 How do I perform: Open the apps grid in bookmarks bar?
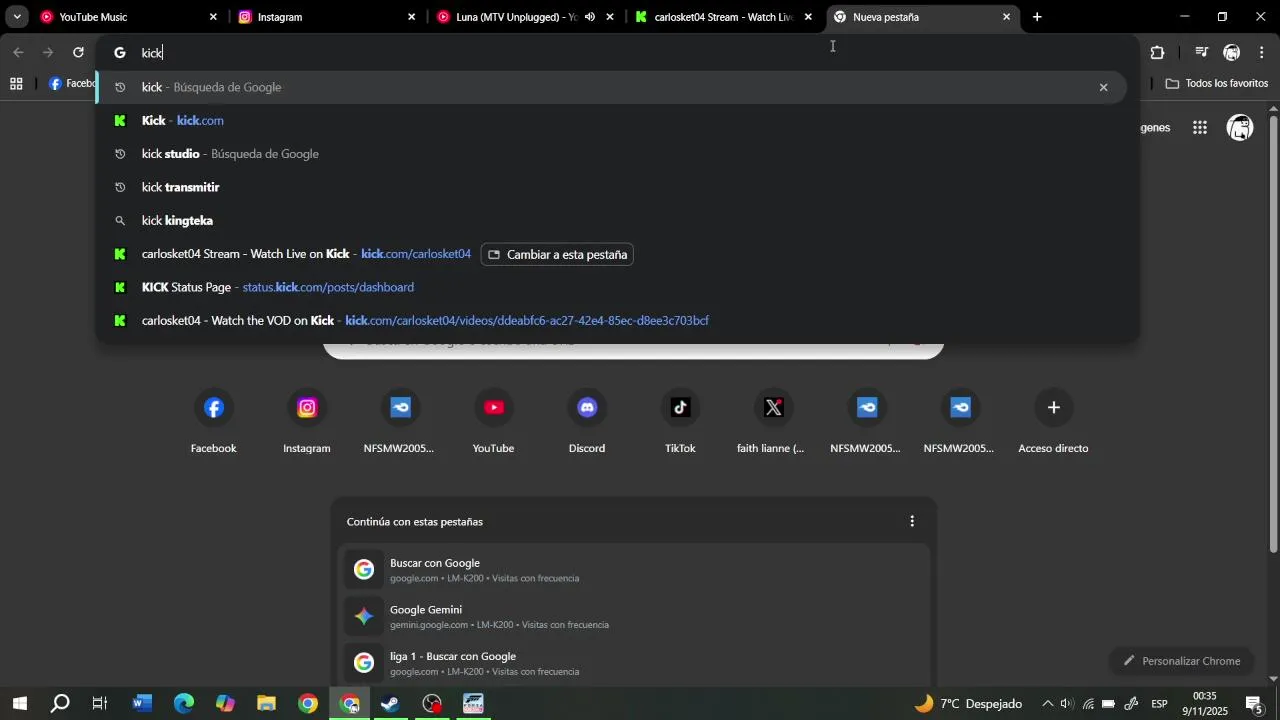click(x=16, y=84)
